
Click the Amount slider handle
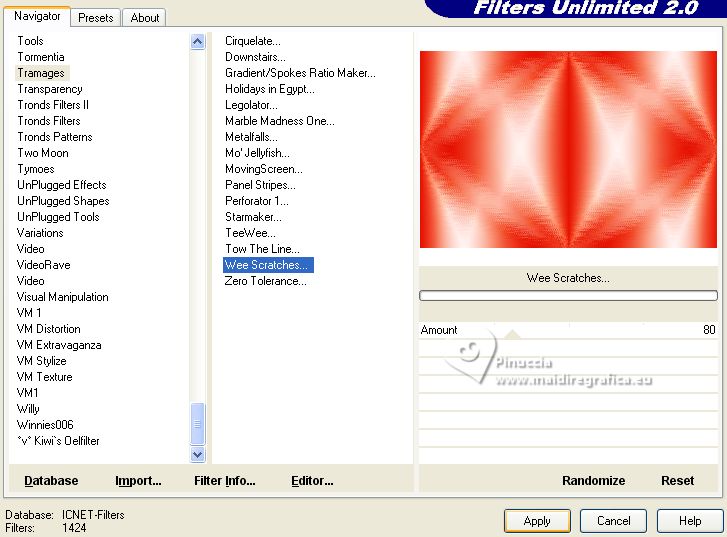click(512, 334)
